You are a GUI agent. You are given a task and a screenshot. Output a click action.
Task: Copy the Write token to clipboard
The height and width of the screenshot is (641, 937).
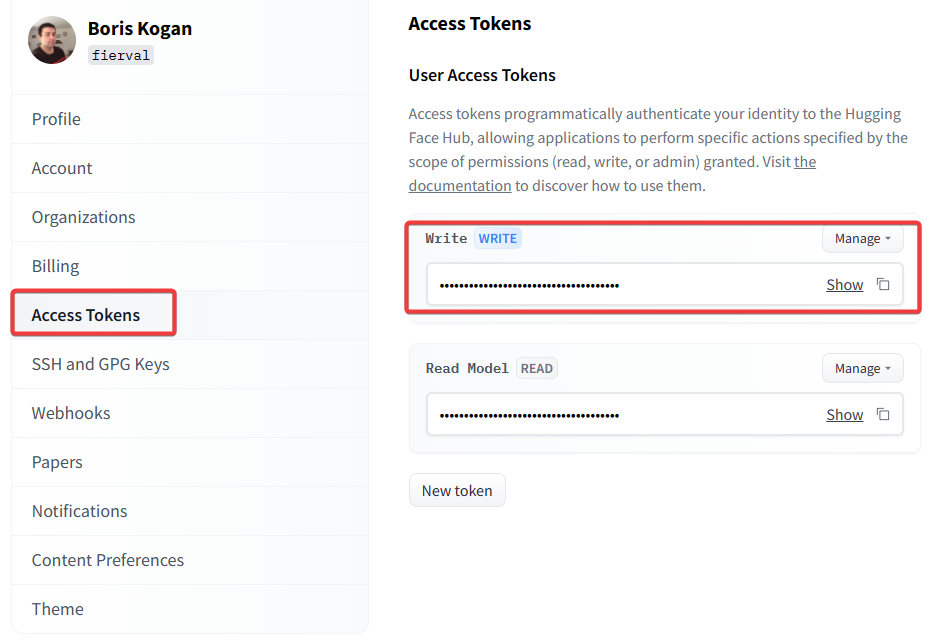pyautogui.click(x=883, y=285)
